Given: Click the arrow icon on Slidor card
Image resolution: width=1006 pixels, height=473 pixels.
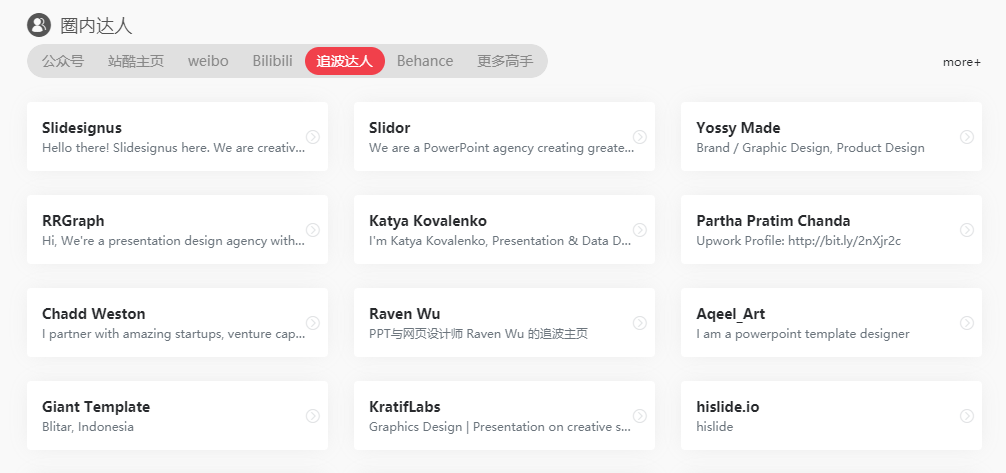Looking at the screenshot, I should click(640, 137).
